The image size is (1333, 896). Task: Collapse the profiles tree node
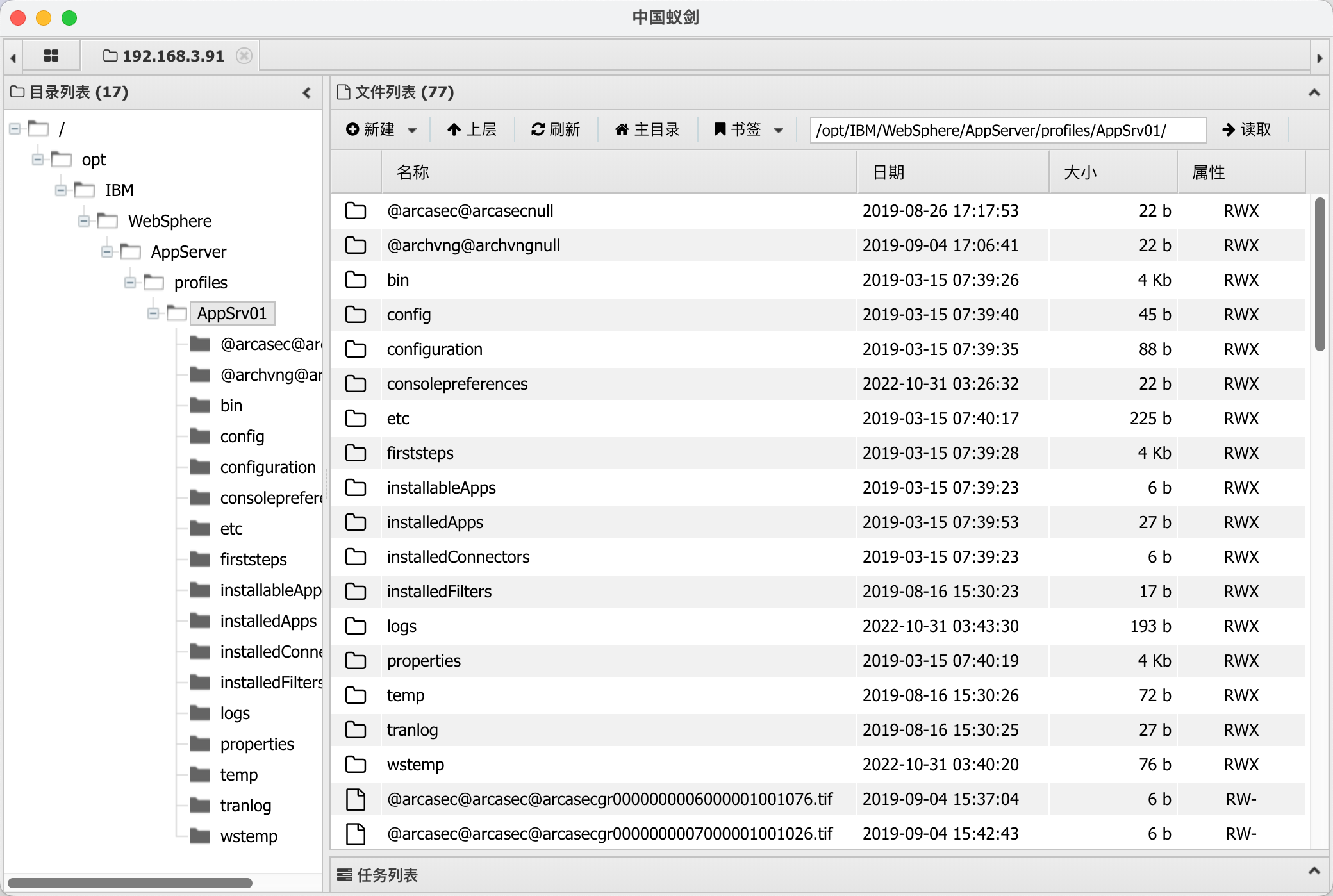pyautogui.click(x=130, y=283)
